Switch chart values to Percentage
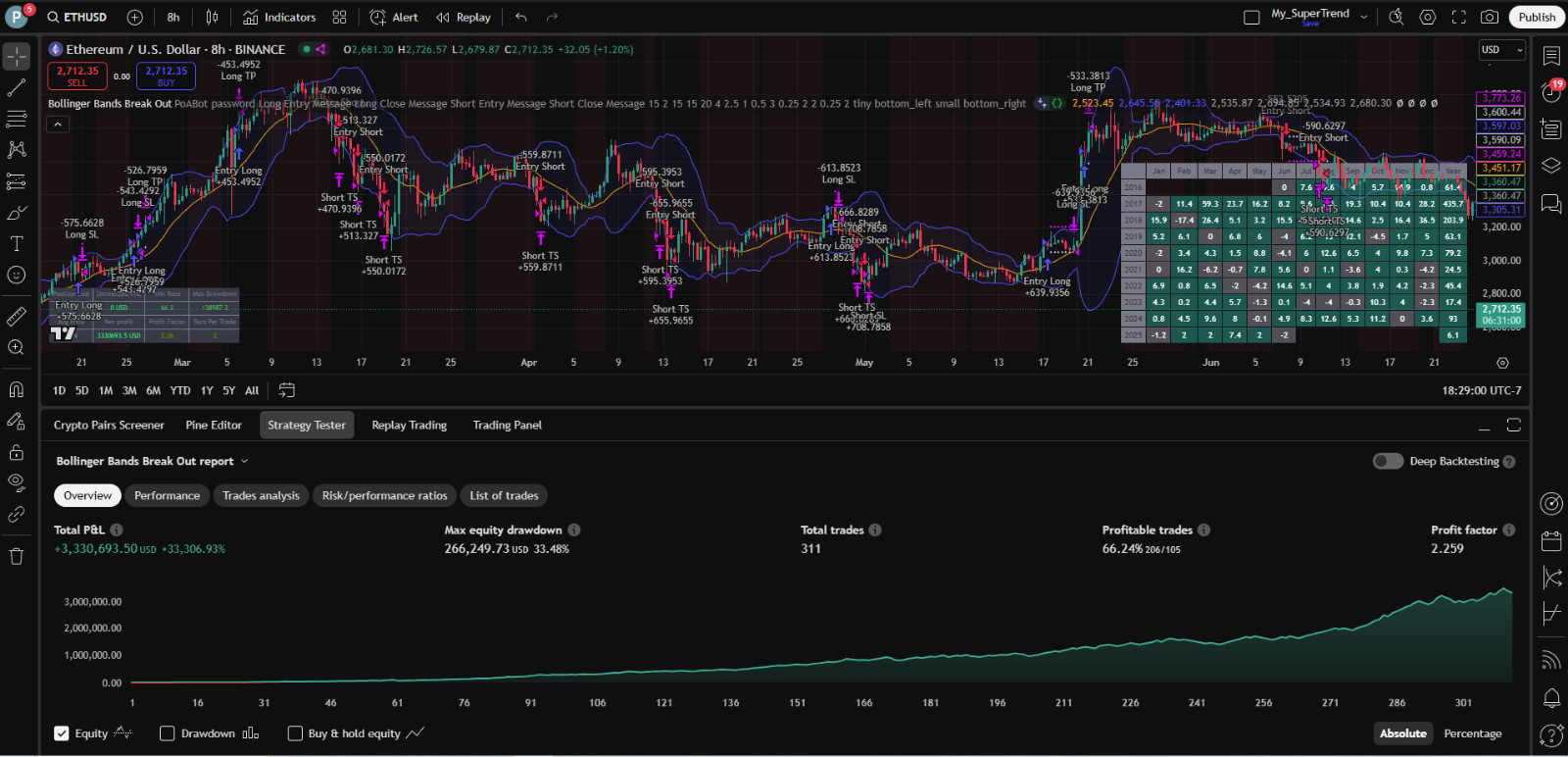The width and height of the screenshot is (1568, 757). (x=1472, y=733)
